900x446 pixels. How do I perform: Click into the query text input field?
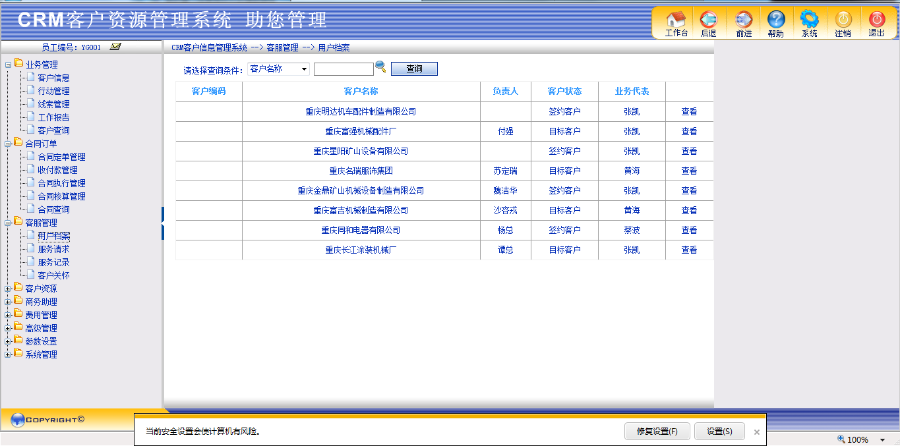(x=343, y=69)
